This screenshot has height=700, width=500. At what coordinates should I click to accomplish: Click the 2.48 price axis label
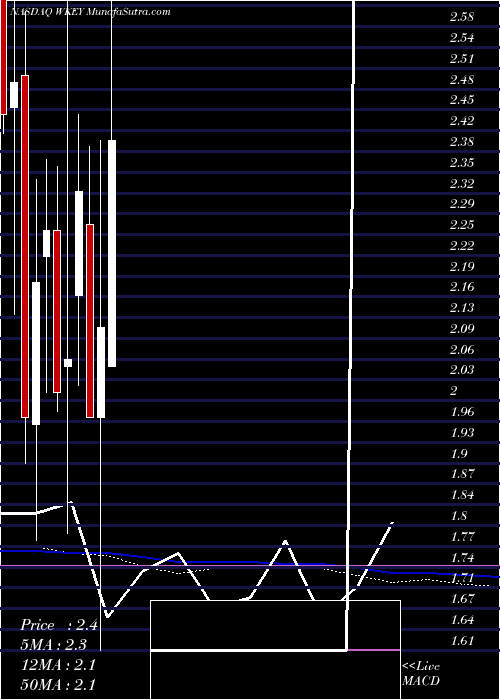click(462, 79)
